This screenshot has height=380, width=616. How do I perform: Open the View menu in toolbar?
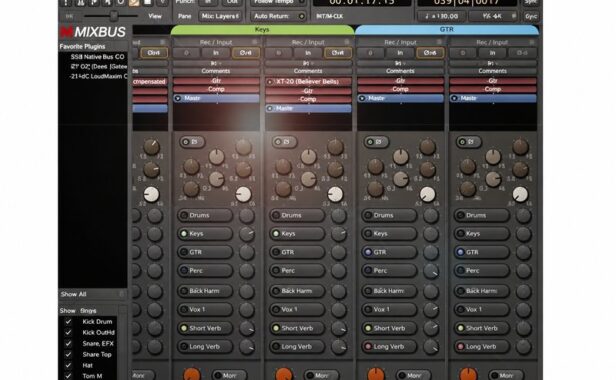point(155,16)
